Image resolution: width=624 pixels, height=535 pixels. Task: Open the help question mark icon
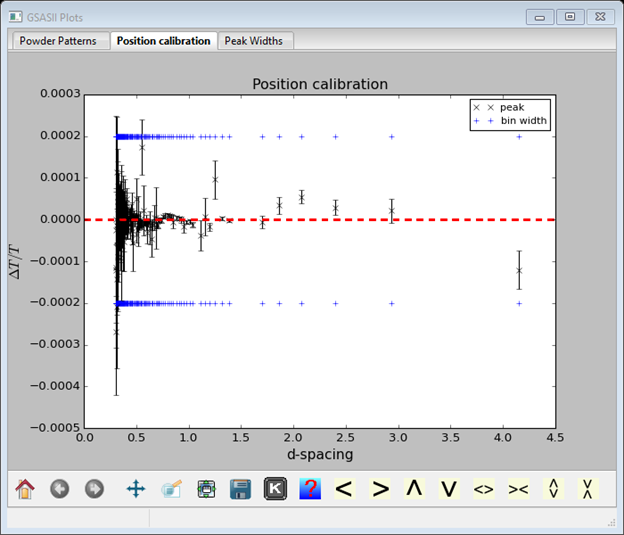[x=310, y=489]
